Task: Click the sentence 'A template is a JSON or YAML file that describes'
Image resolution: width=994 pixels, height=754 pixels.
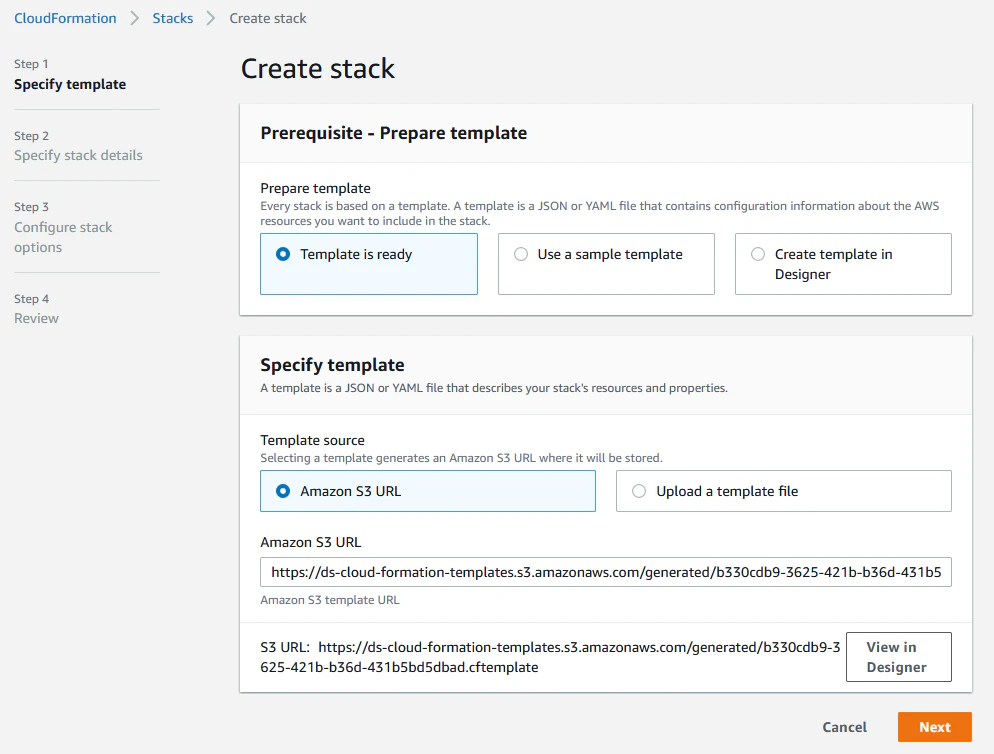Action: click(x=494, y=388)
